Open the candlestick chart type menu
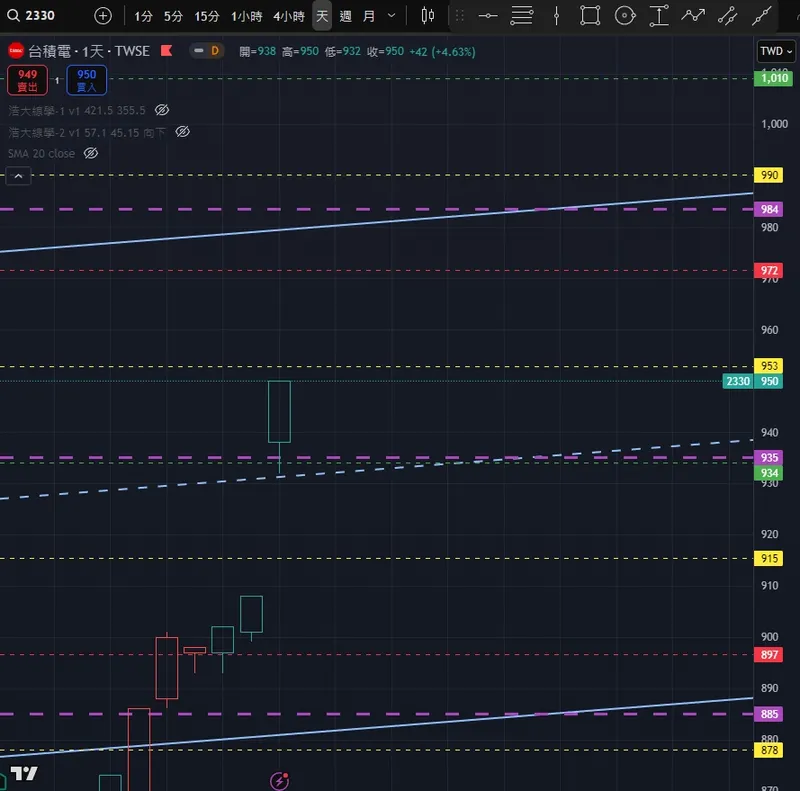 pyautogui.click(x=428, y=16)
